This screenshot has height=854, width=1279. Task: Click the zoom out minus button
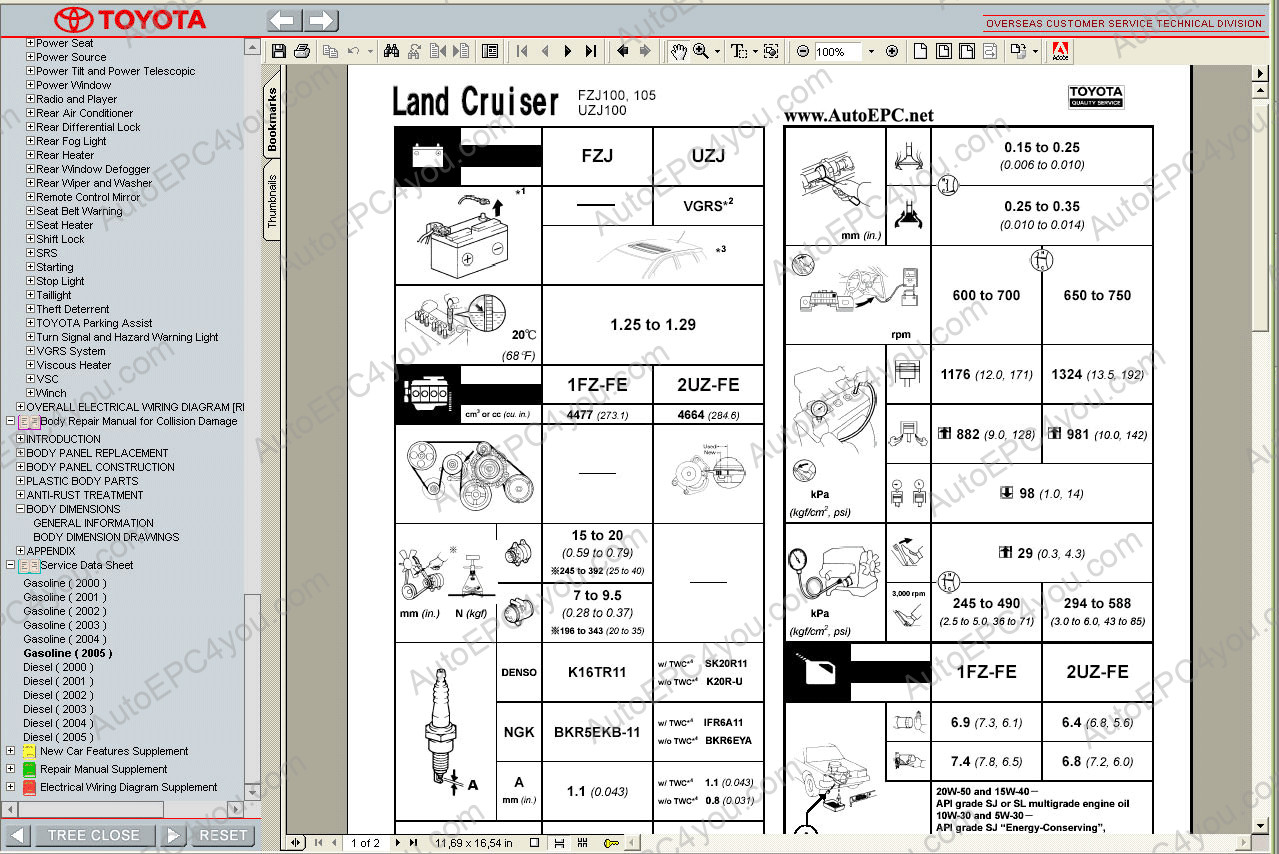pyautogui.click(x=803, y=51)
